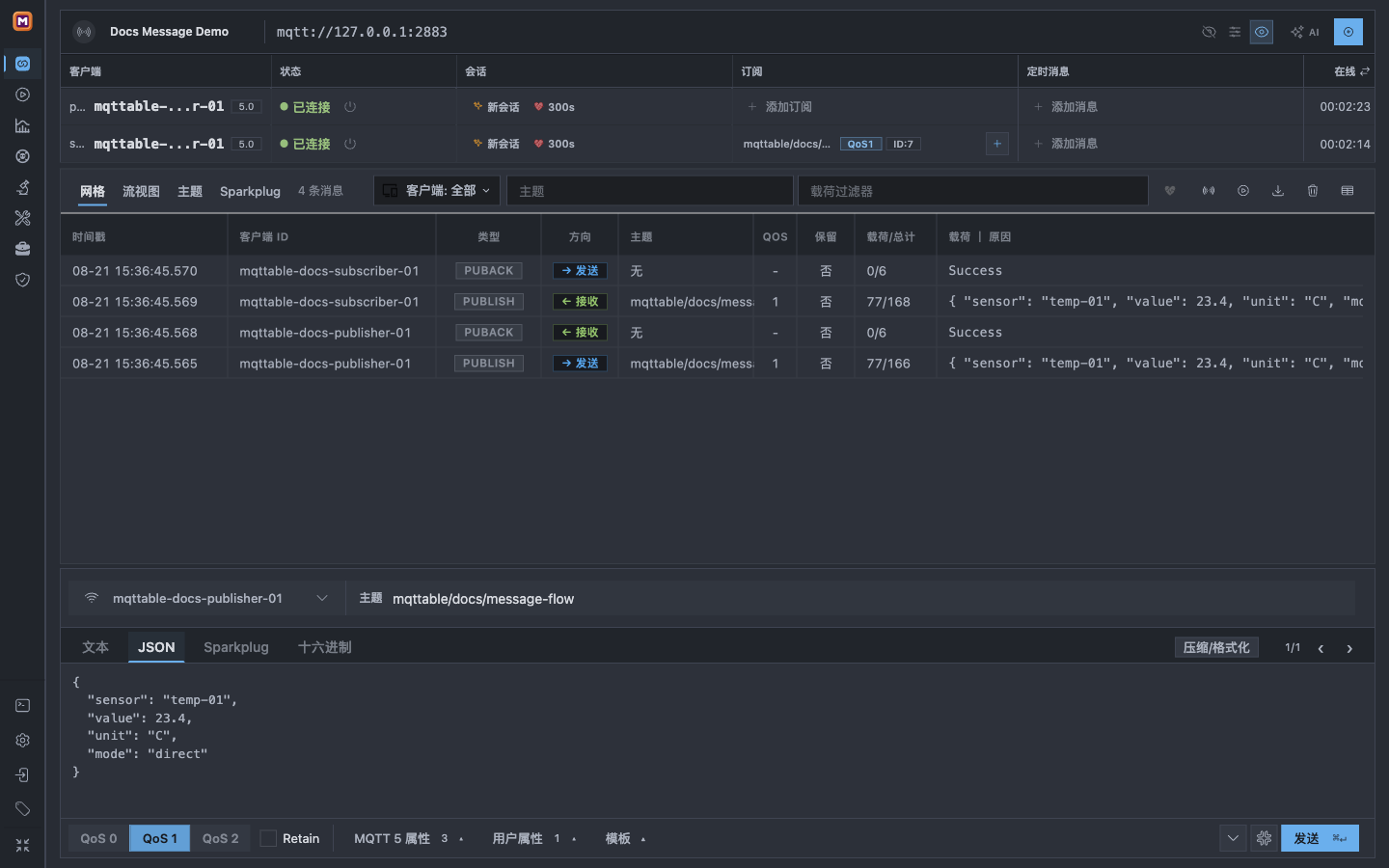This screenshot has width=1389, height=868.
Task: Click the play-circle icon in the message toolbar
Action: tap(1243, 191)
